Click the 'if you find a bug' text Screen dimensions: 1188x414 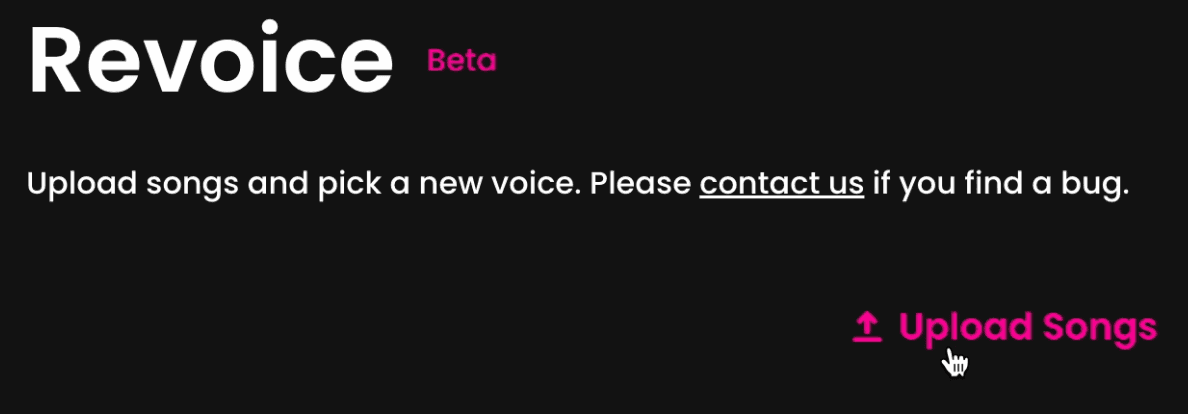1000,185
